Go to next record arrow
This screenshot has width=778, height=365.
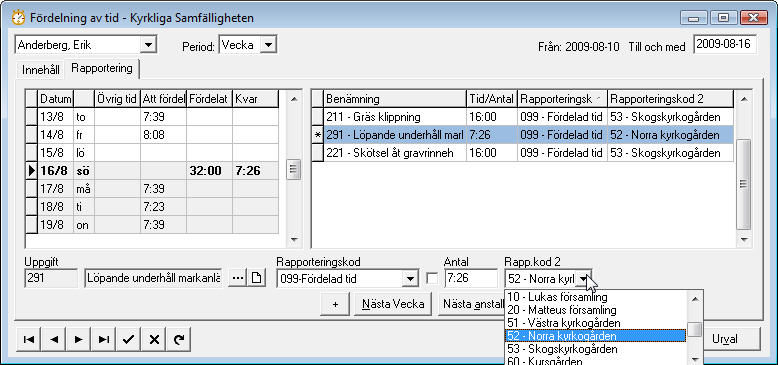point(79,339)
